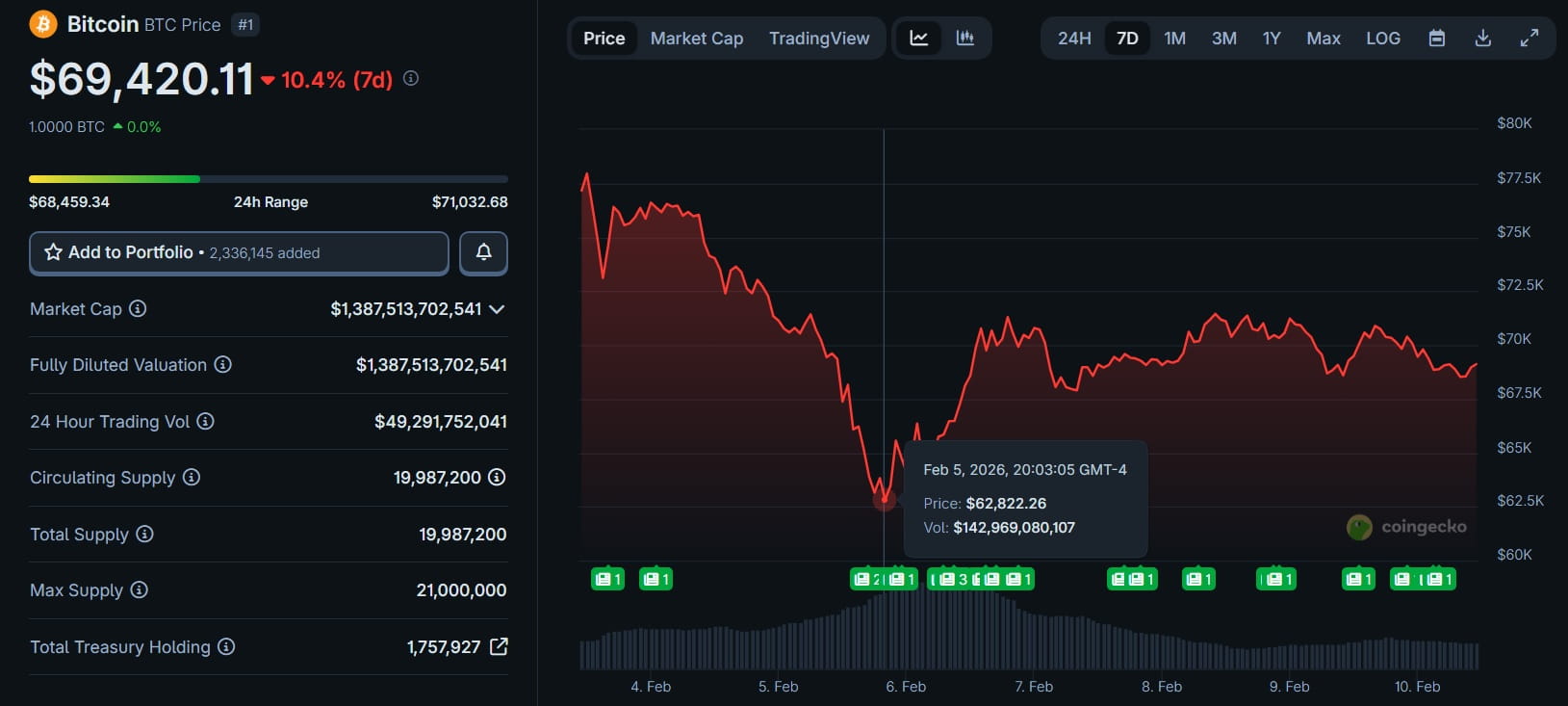This screenshot has width=1568, height=706.
Task: Expand the Market Cap value chevron
Action: tap(497, 309)
